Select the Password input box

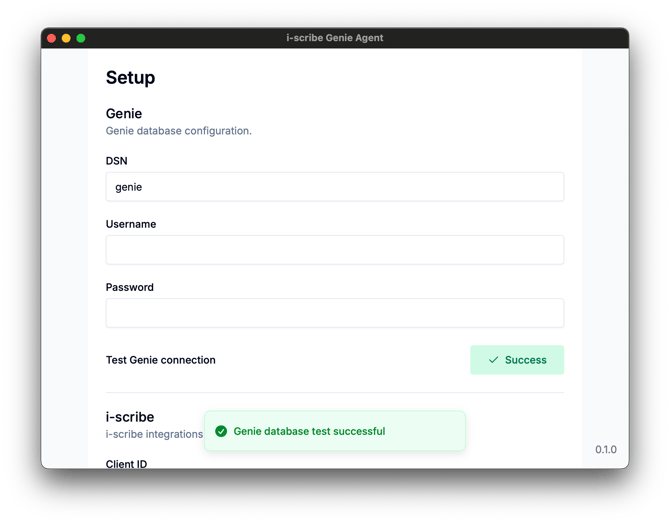[x=335, y=313]
